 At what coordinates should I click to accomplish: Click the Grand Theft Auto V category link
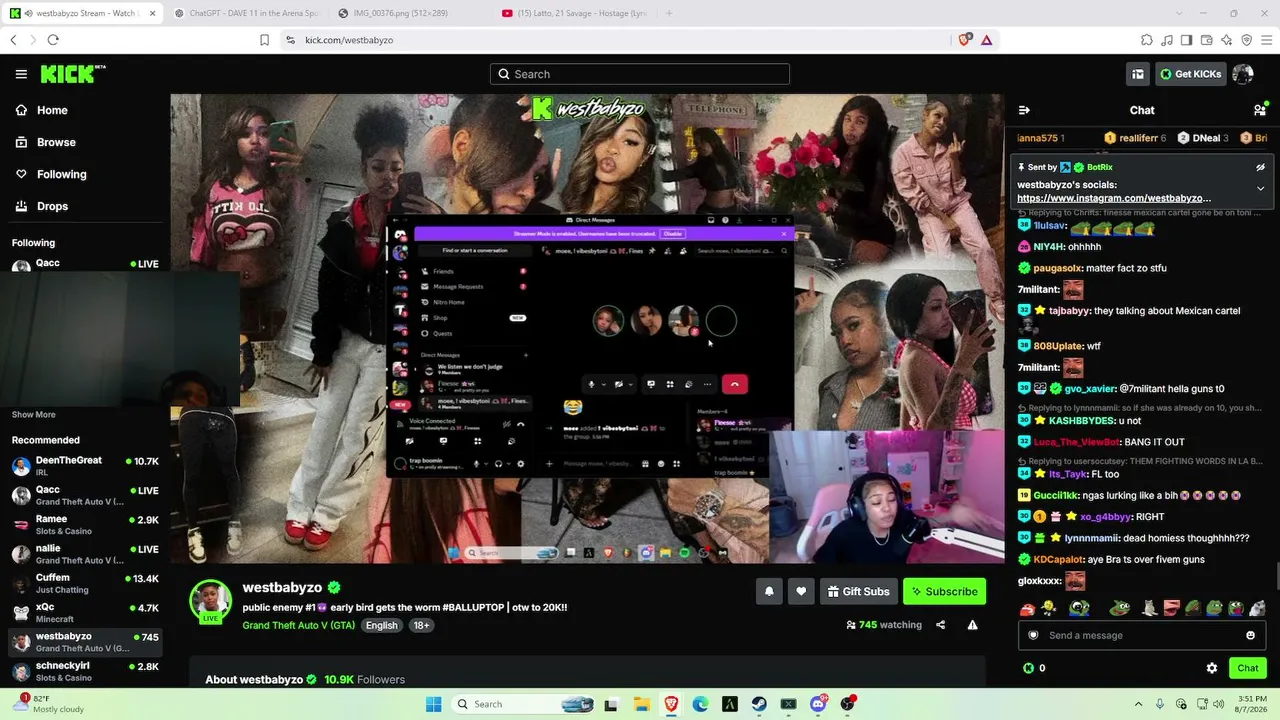point(298,625)
